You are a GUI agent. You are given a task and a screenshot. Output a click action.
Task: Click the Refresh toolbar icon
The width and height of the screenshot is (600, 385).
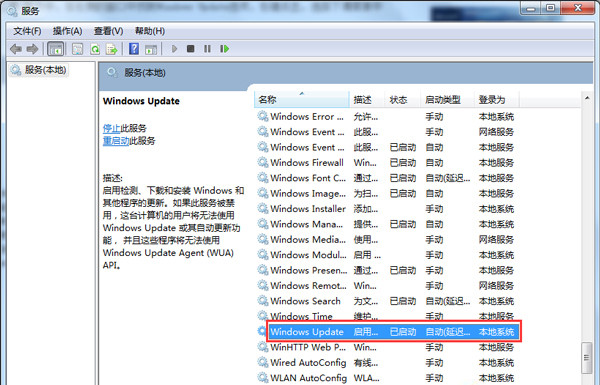click(95, 49)
